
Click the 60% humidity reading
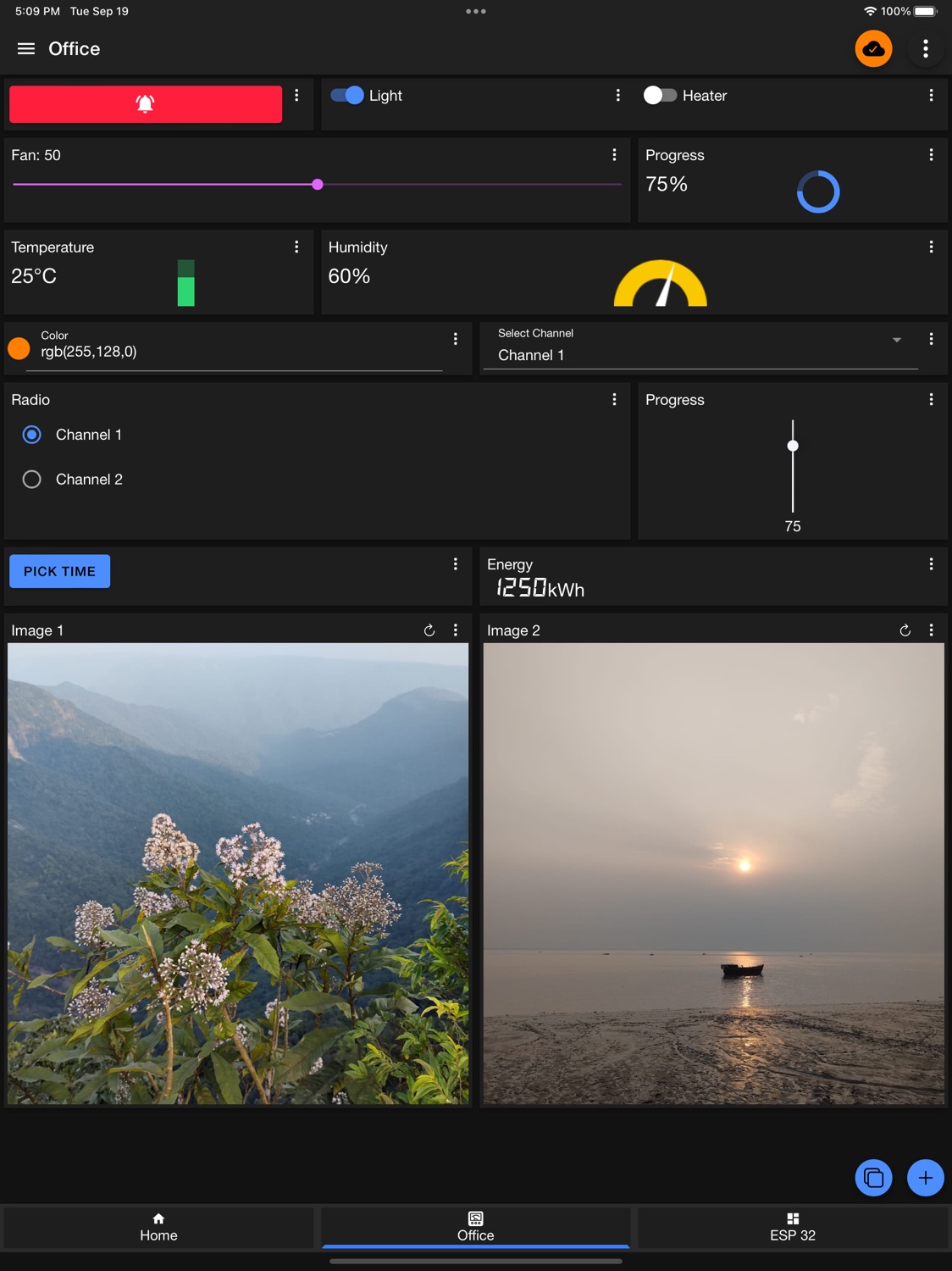pyautogui.click(x=349, y=276)
